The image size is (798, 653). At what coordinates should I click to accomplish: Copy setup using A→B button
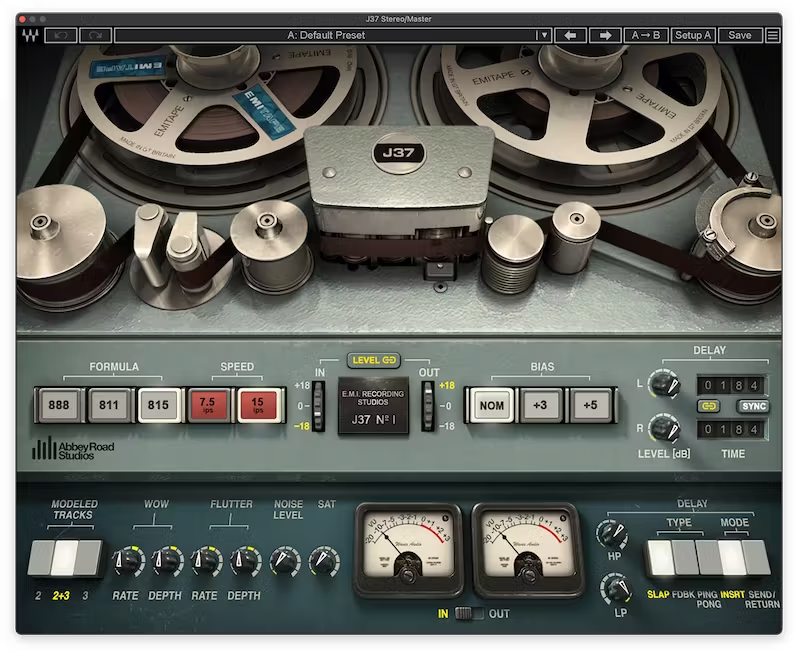pos(645,35)
